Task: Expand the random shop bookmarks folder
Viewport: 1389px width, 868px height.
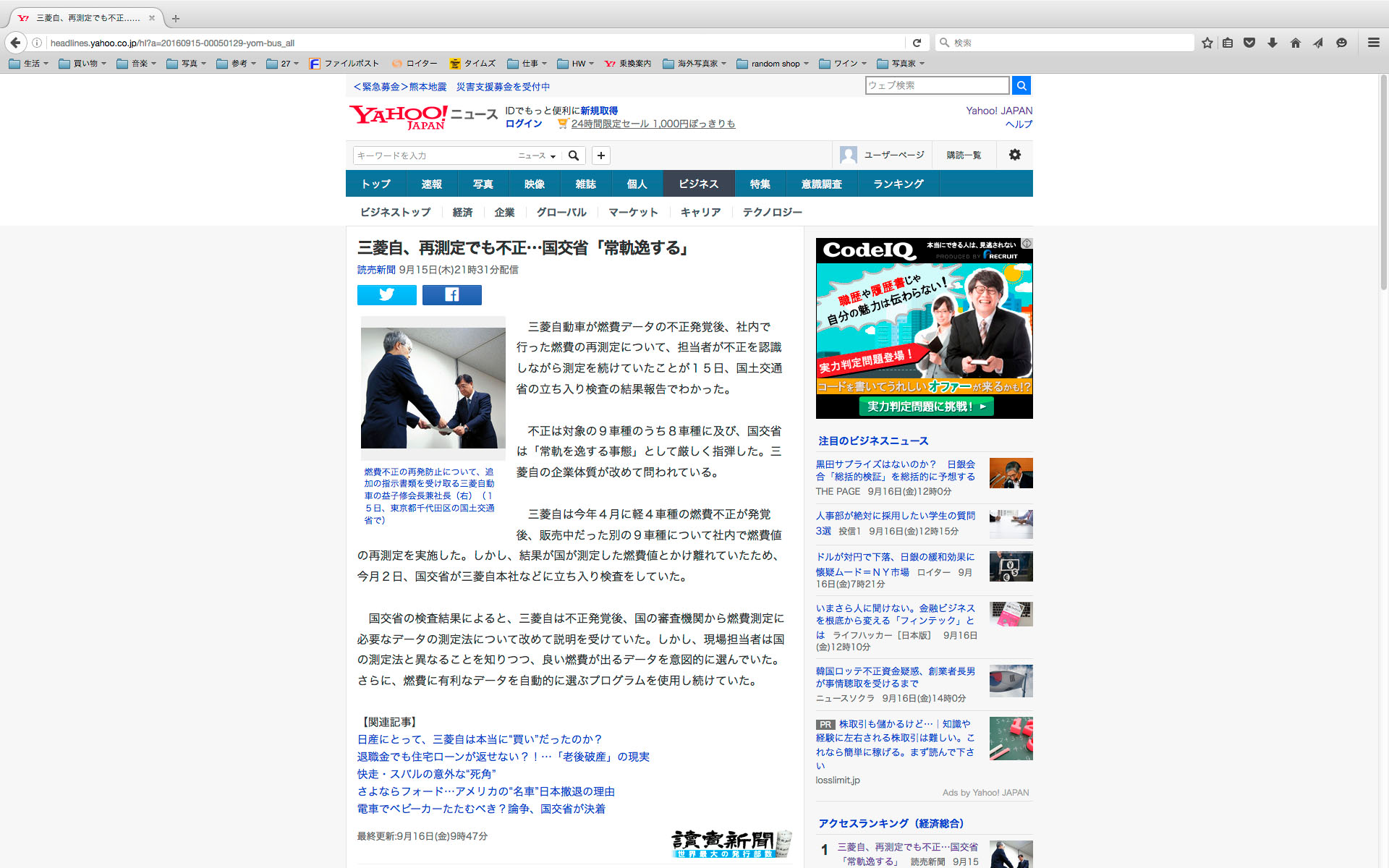Action: pyautogui.click(x=773, y=64)
